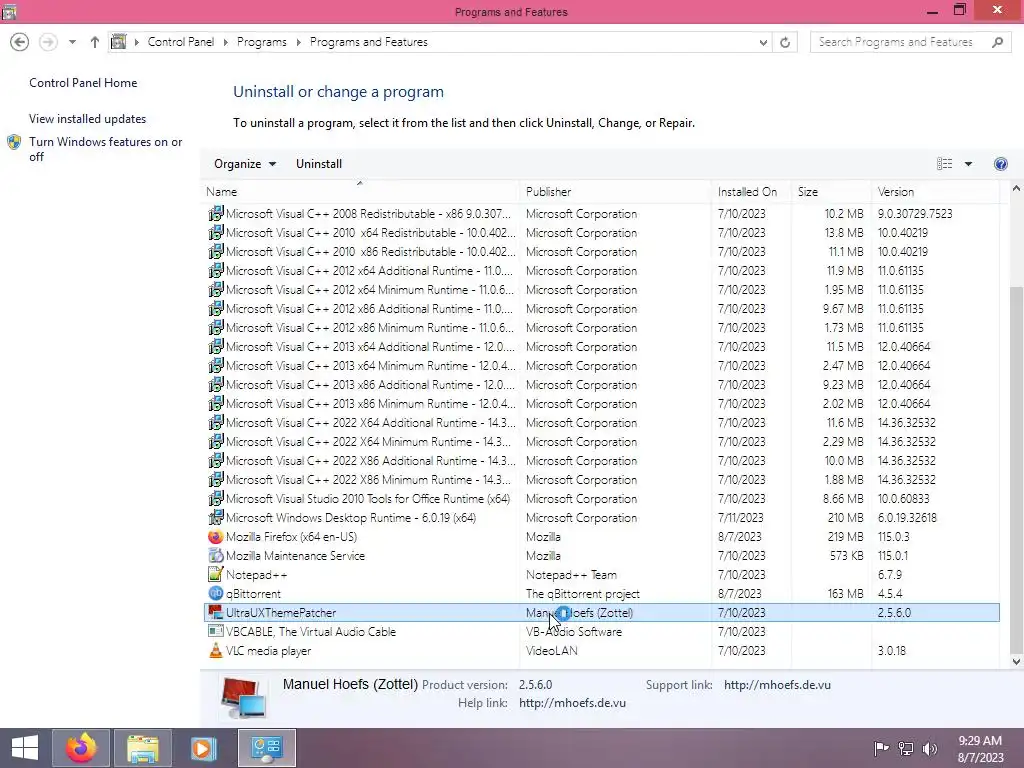Open the Help question mark icon
Screen dimensions: 1024x768
(1000, 164)
